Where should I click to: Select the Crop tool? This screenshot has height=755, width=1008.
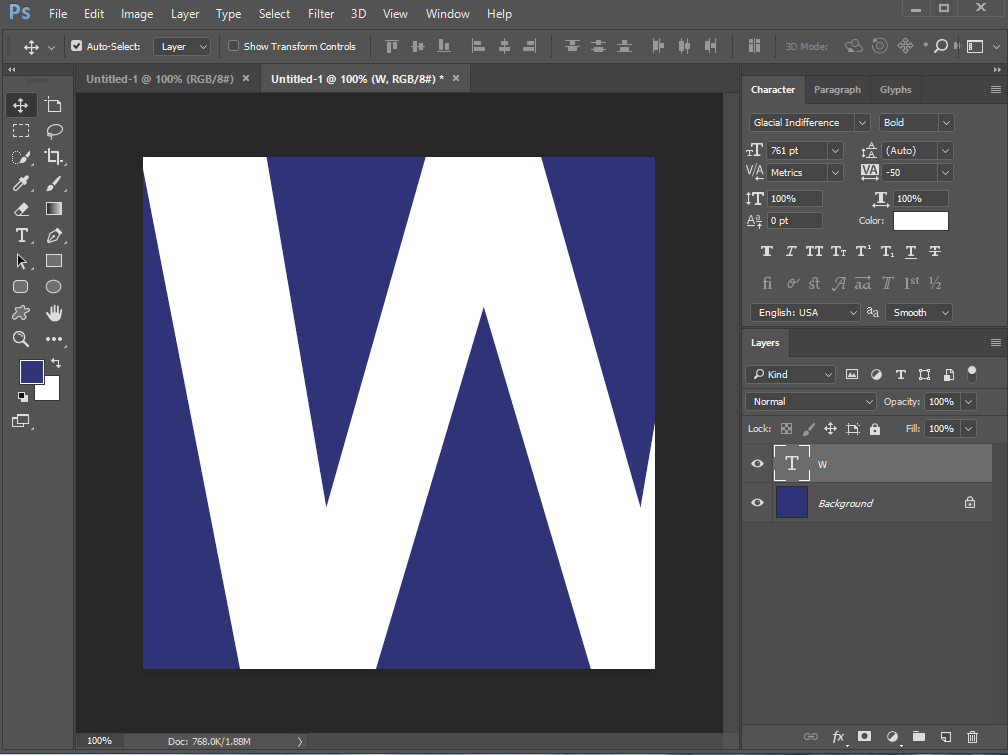tap(54, 157)
